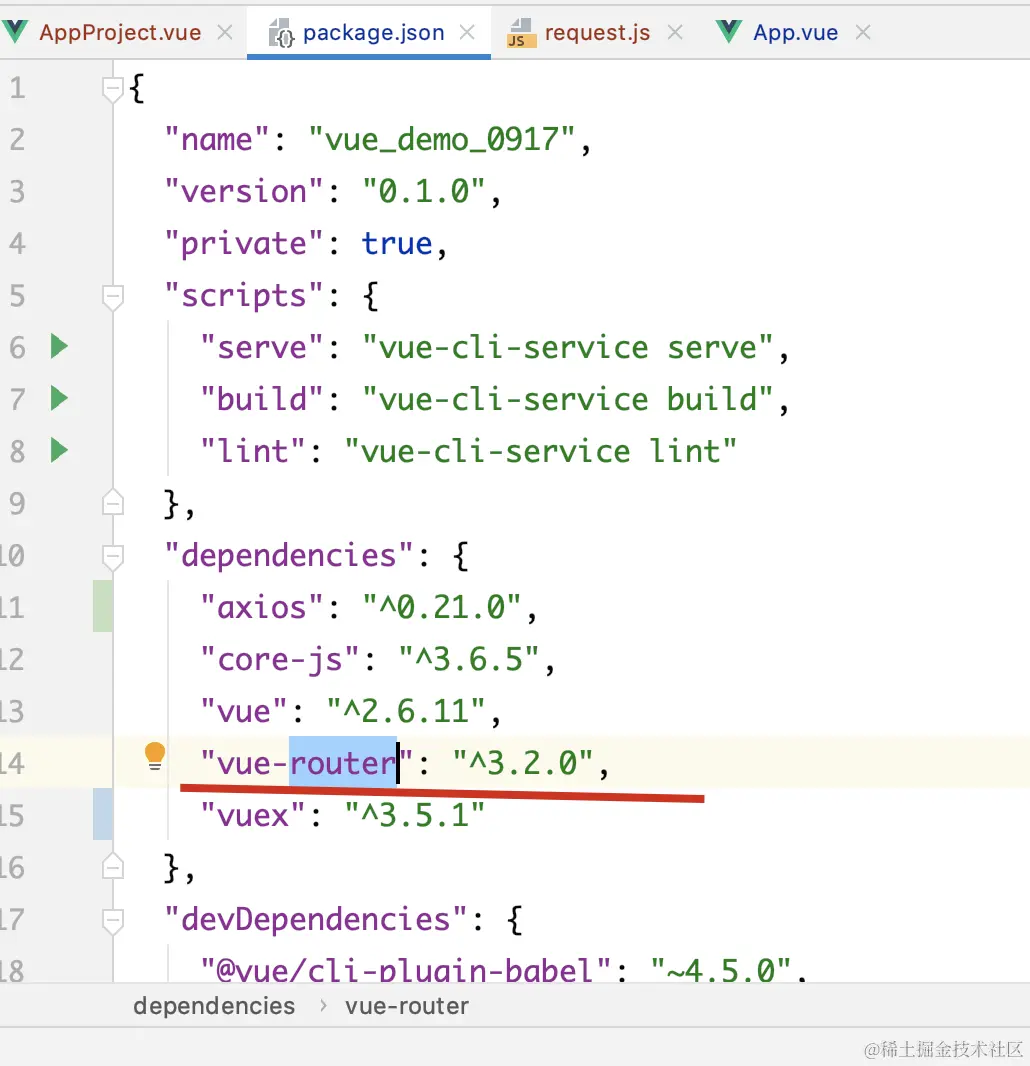Click the "core-js" key

click(x=279, y=659)
